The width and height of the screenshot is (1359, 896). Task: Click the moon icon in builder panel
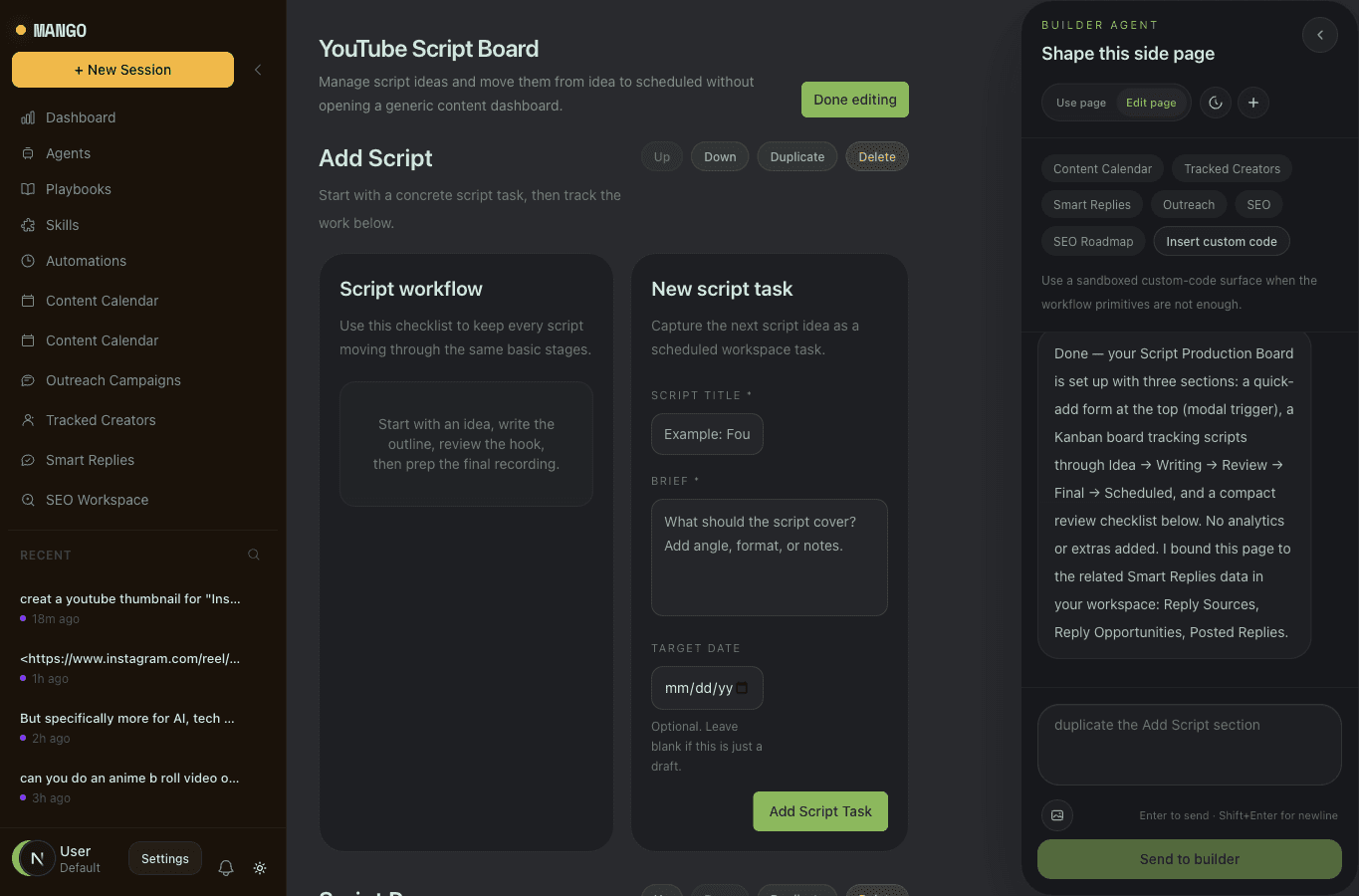click(x=1216, y=103)
